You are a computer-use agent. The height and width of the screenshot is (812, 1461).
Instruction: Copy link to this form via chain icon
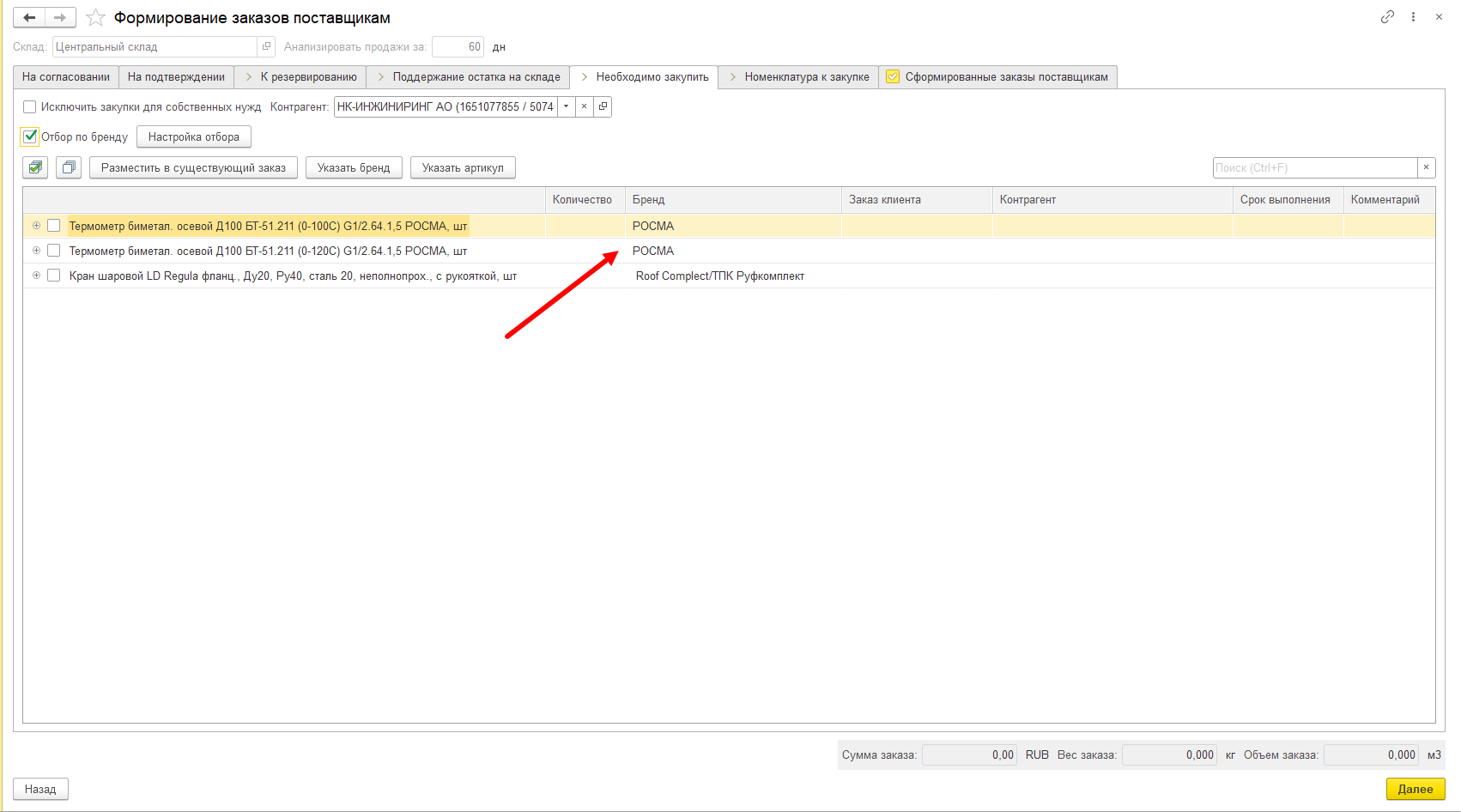pyautogui.click(x=1387, y=16)
